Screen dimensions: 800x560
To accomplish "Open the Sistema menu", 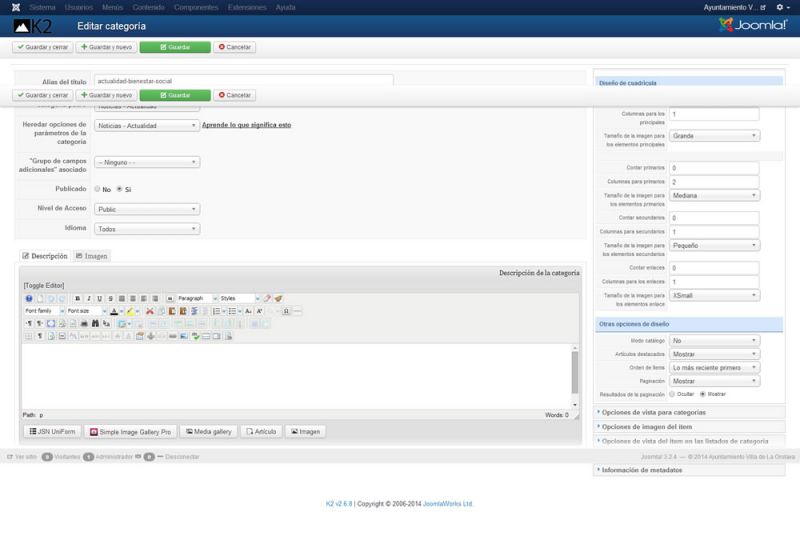I will (42, 7).
